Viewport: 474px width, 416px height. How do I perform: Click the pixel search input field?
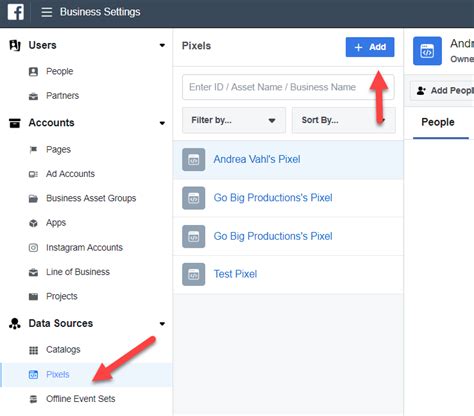[x=288, y=87]
